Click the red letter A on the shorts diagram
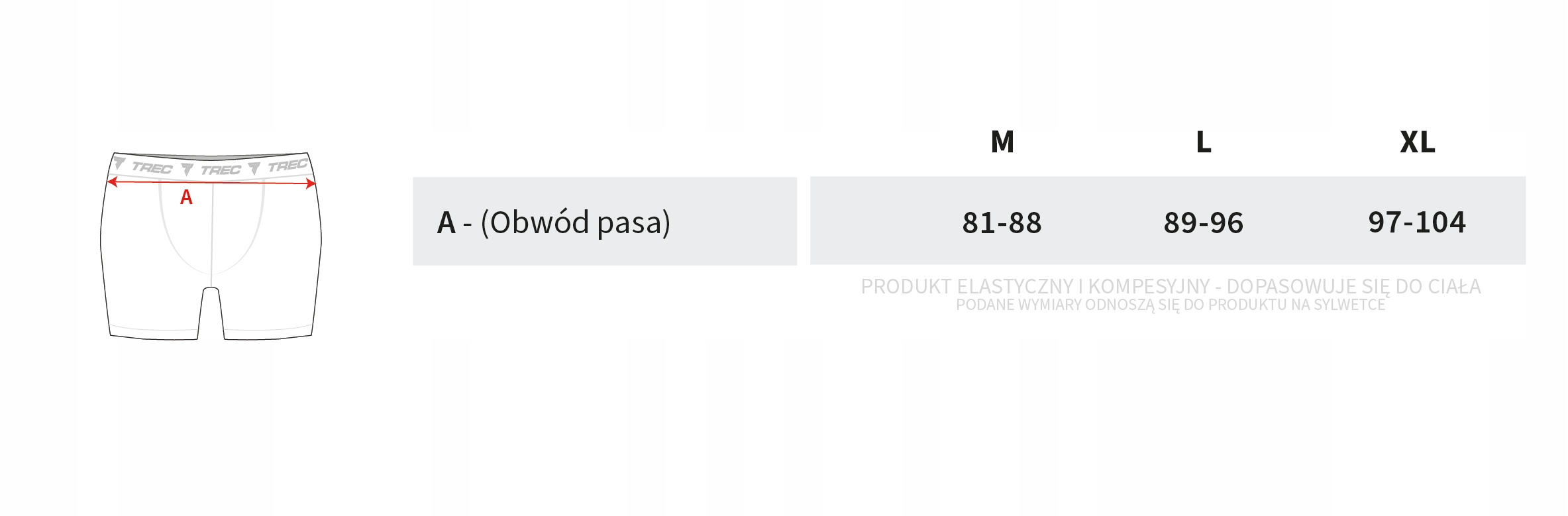Viewport: 1568px width, 516px height. point(186,197)
